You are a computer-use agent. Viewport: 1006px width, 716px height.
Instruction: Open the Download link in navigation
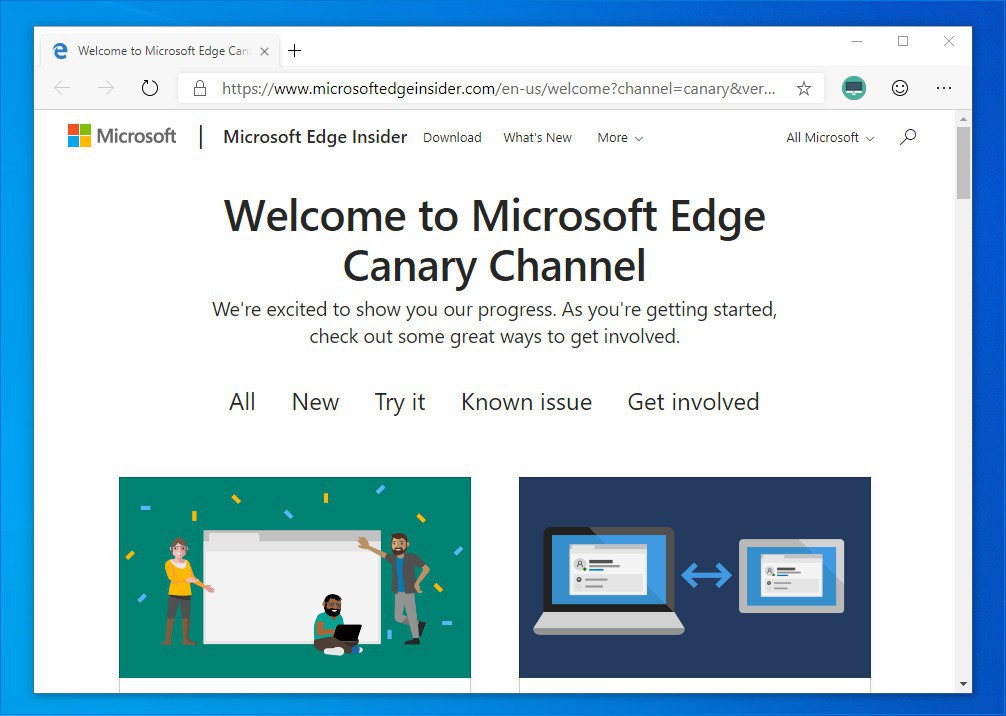(452, 137)
